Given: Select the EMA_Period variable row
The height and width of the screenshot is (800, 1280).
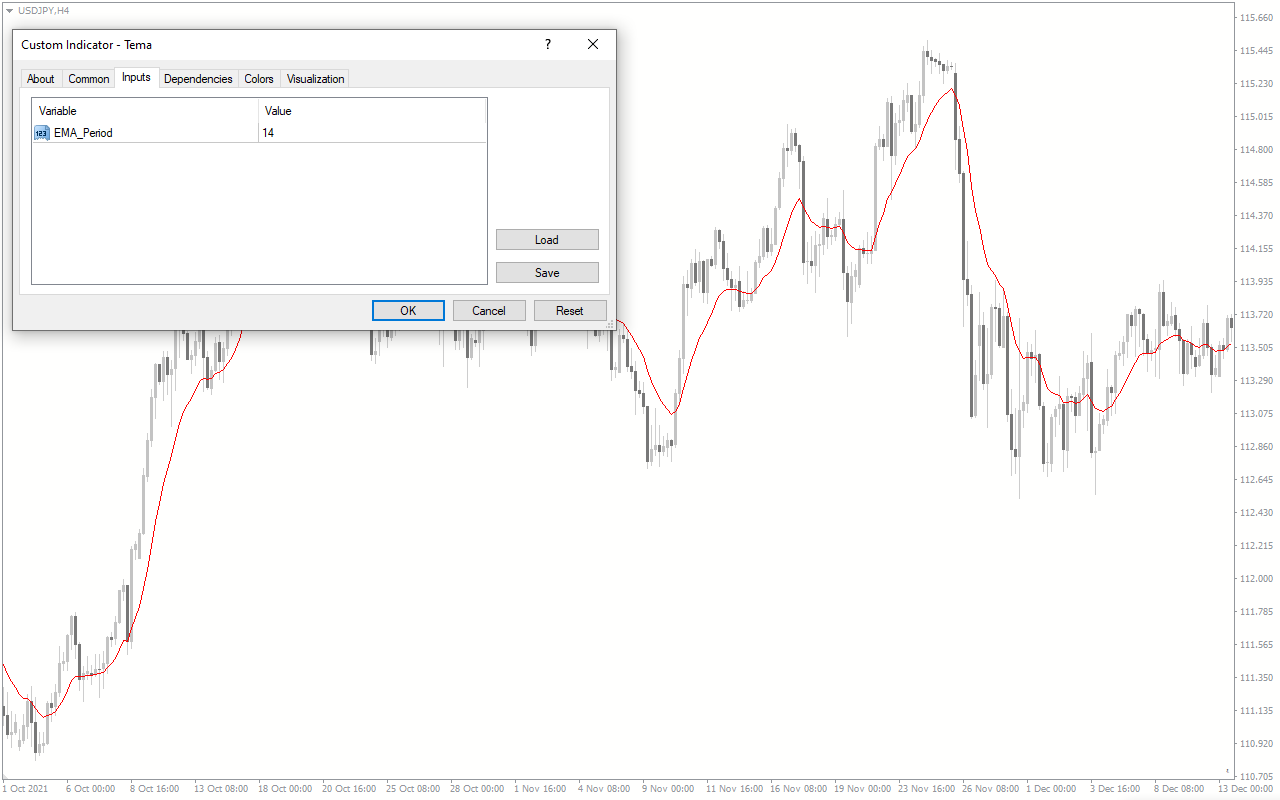Looking at the screenshot, I should [x=259, y=133].
